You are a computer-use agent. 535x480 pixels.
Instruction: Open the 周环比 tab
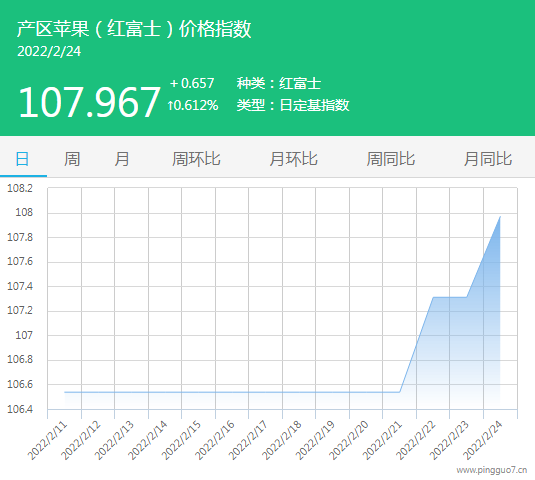(x=196, y=159)
